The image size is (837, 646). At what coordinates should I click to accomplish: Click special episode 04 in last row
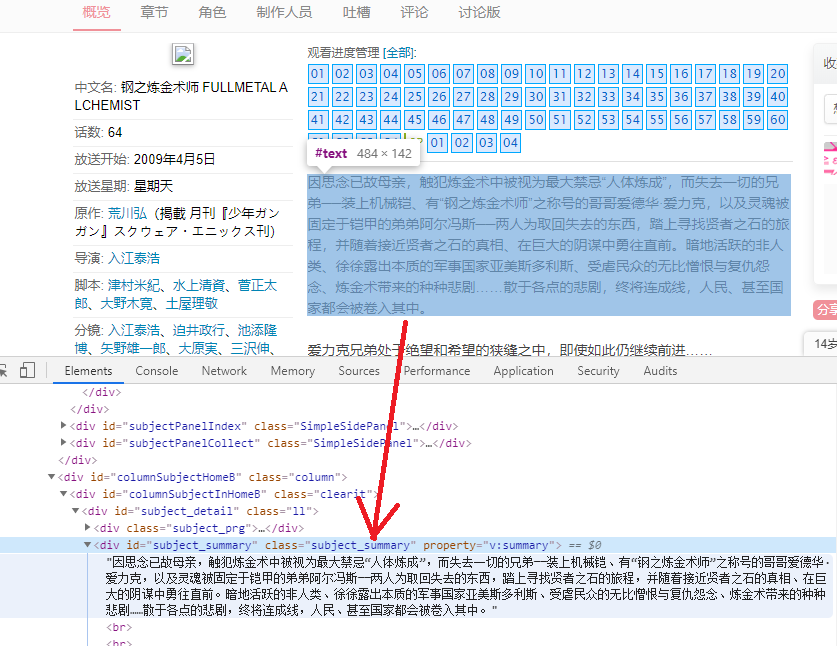click(x=510, y=143)
